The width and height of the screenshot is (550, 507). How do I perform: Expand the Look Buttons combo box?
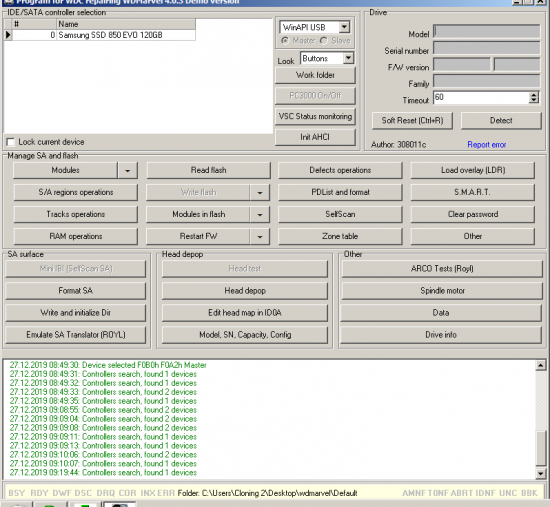point(348,58)
